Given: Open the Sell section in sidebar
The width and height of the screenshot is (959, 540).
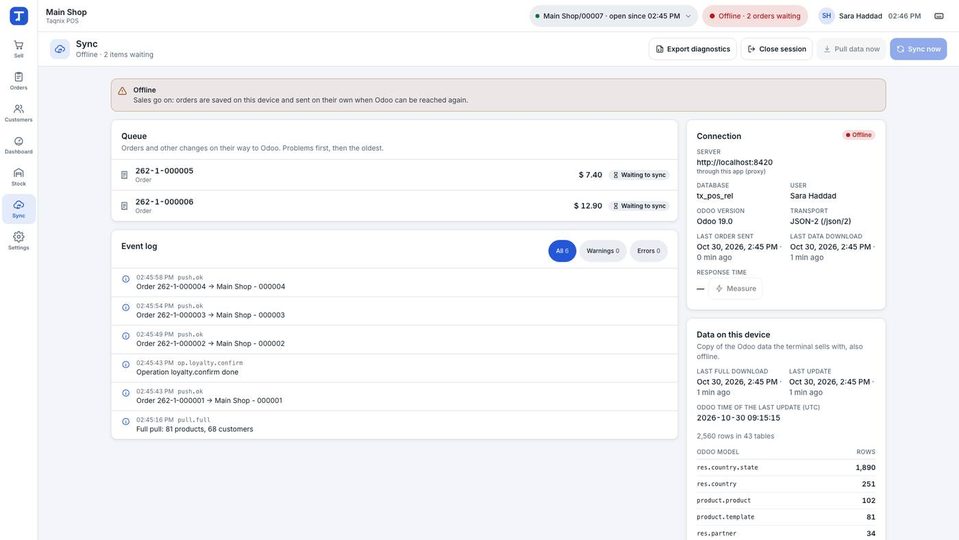Looking at the screenshot, I should click(x=18, y=48).
